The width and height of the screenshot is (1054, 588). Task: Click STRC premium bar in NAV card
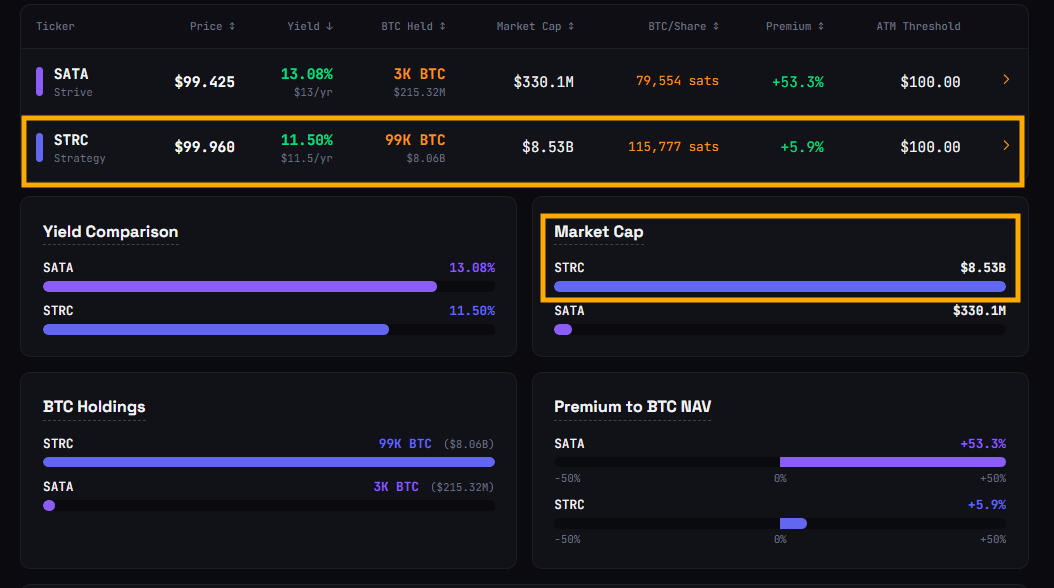coord(793,523)
